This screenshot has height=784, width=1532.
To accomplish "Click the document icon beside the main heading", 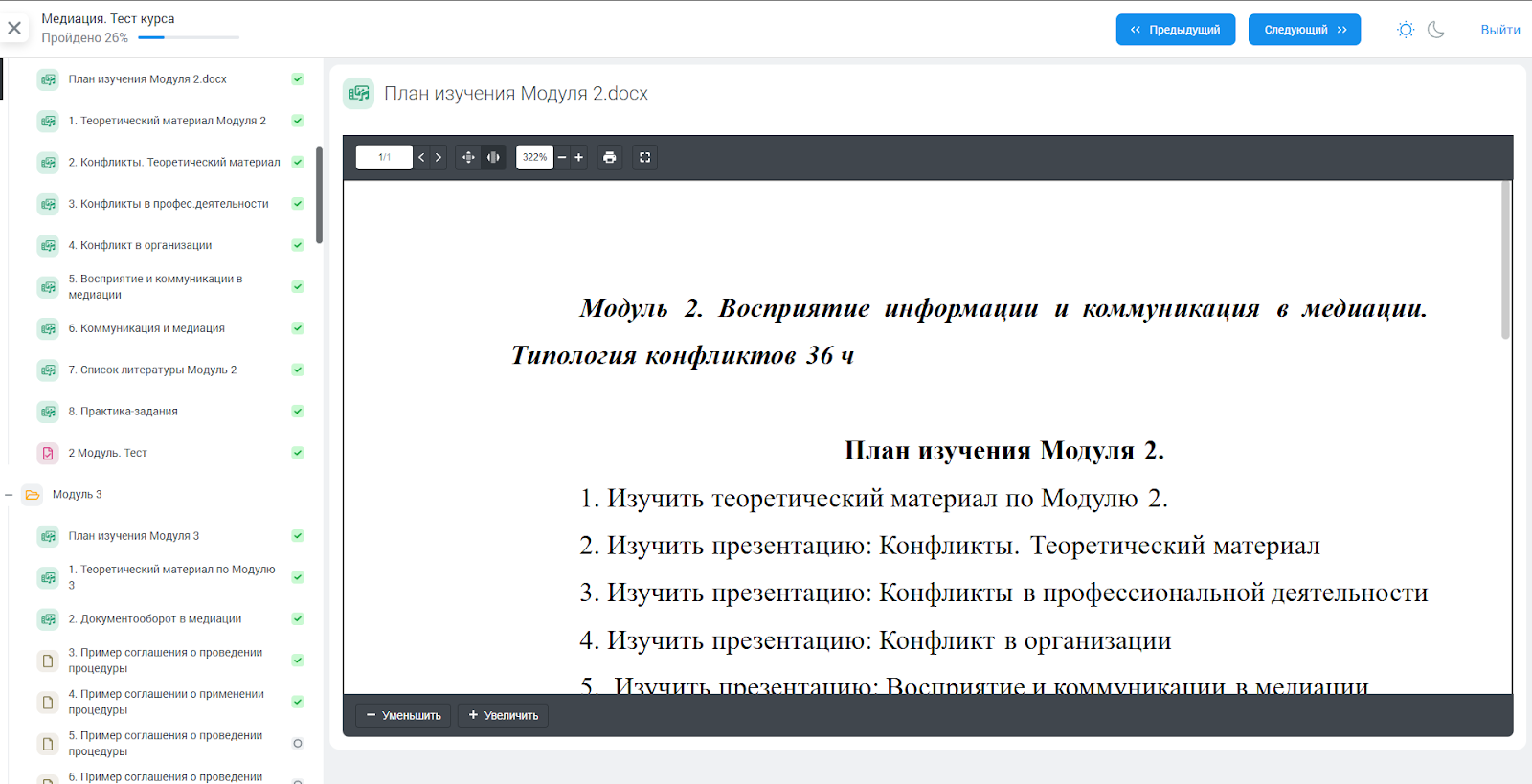I will [x=359, y=94].
